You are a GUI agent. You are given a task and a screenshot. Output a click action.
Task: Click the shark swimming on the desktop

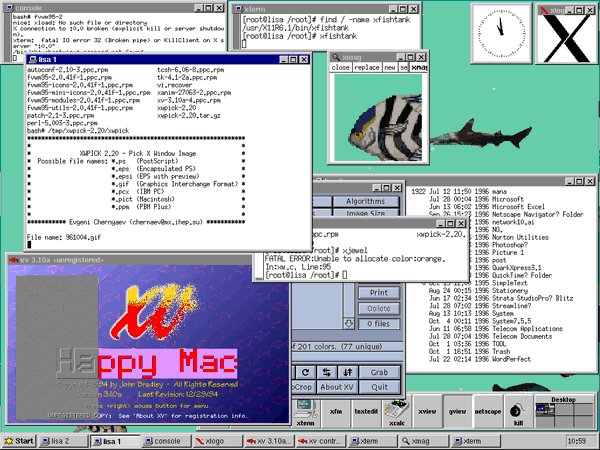pyautogui.click(x=481, y=136)
